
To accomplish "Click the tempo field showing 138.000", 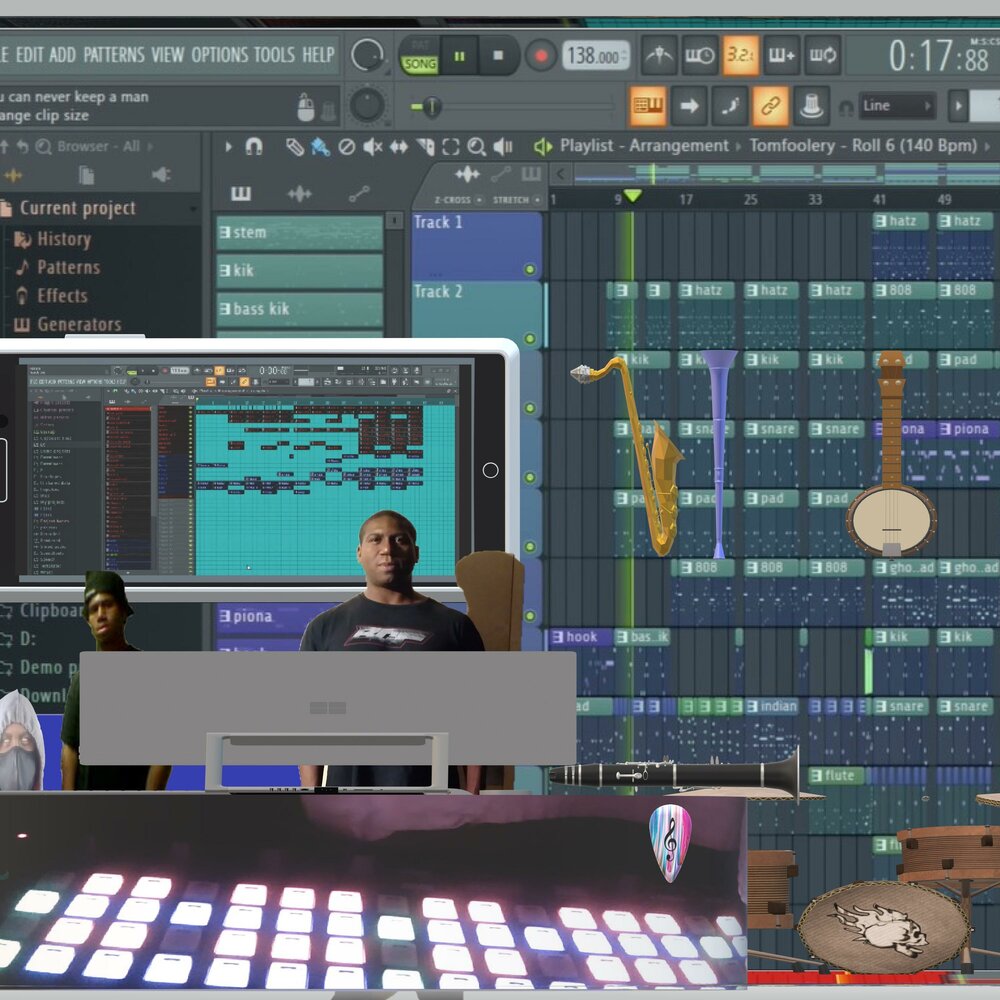I will [x=595, y=56].
